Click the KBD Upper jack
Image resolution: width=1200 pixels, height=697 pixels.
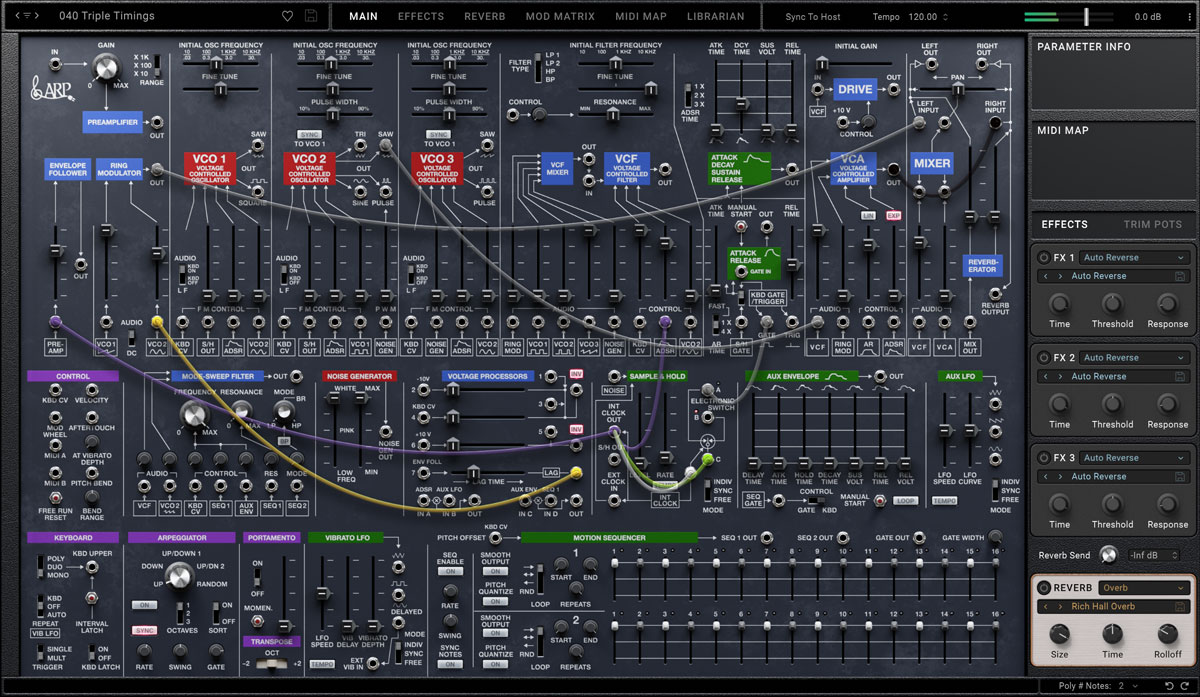pos(92,566)
